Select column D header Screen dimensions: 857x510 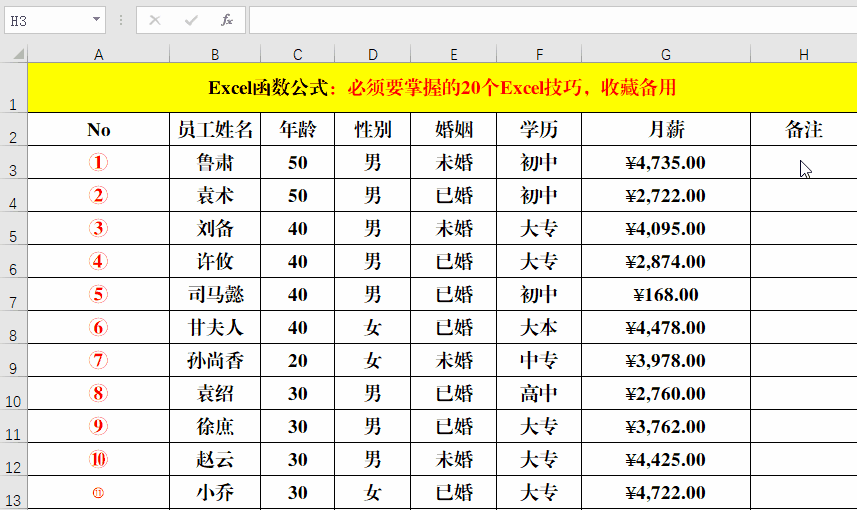pos(372,54)
